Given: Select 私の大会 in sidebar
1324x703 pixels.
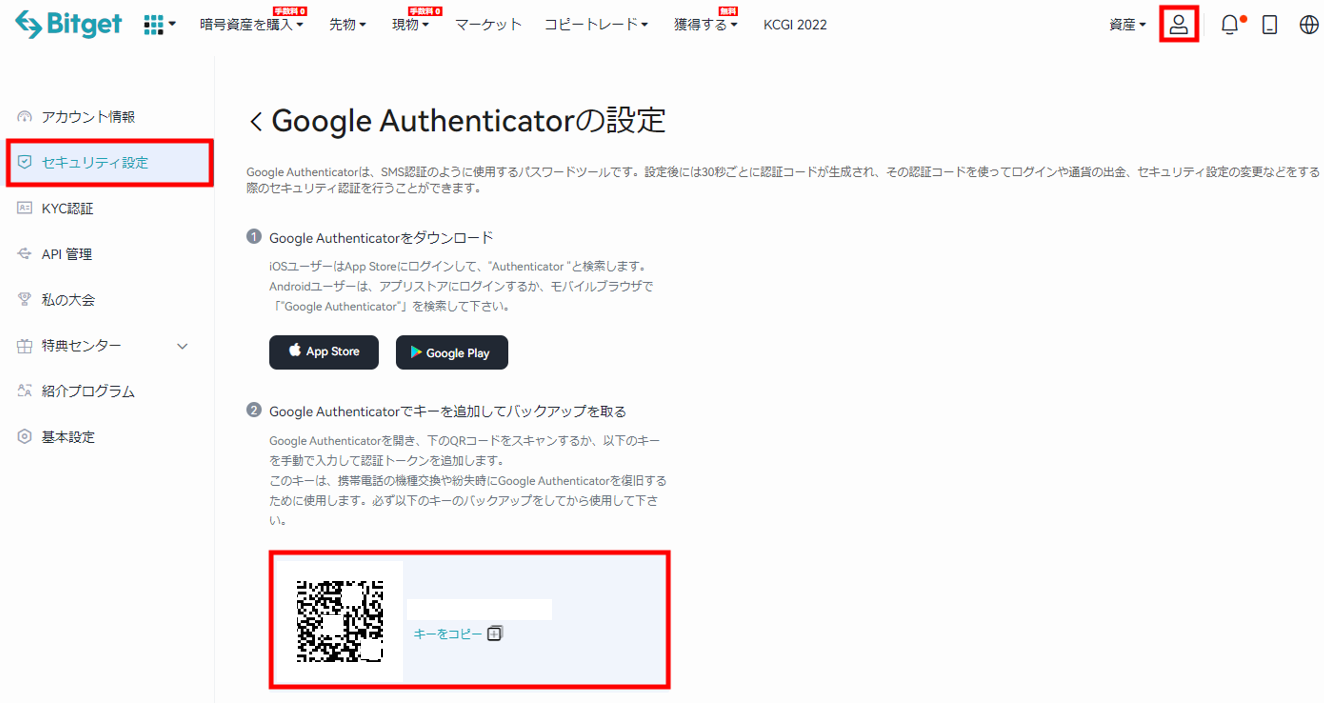Looking at the screenshot, I should 68,300.
